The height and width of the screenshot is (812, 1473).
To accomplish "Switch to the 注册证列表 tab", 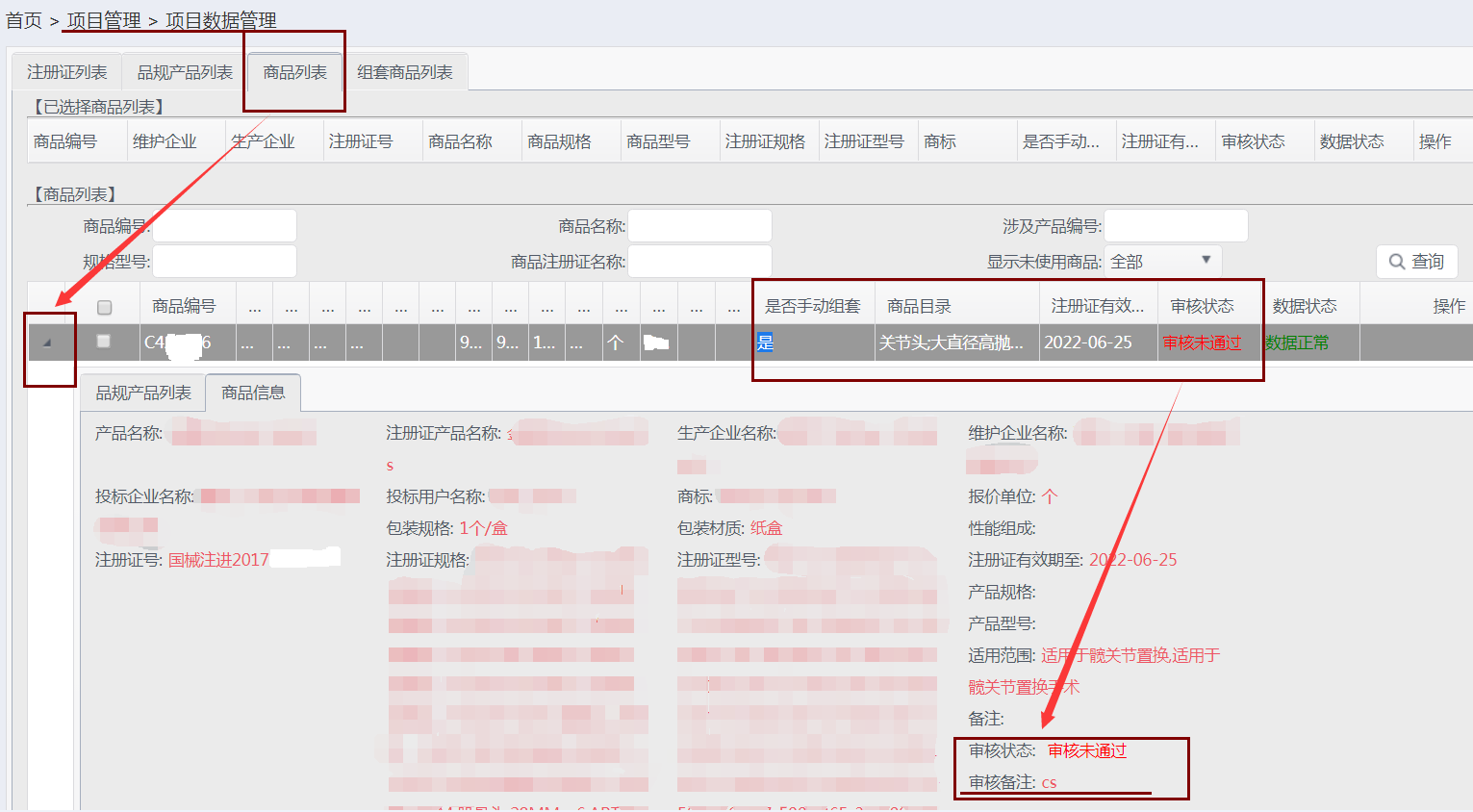I will [x=66, y=72].
